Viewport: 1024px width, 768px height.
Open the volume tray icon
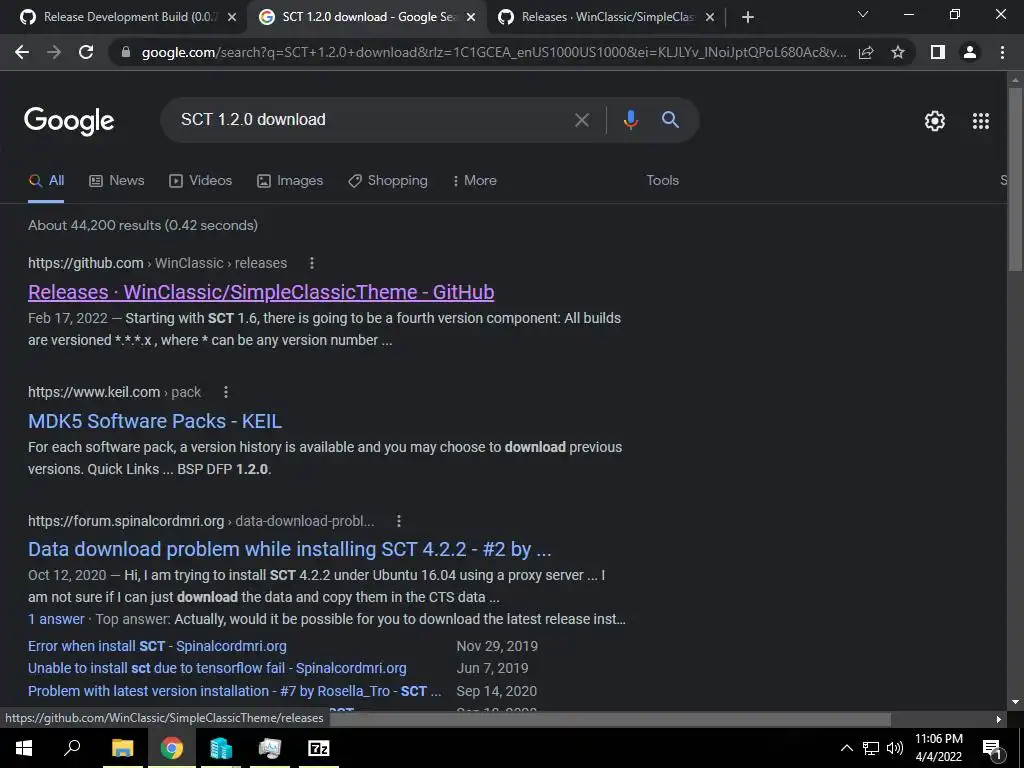pos(895,748)
